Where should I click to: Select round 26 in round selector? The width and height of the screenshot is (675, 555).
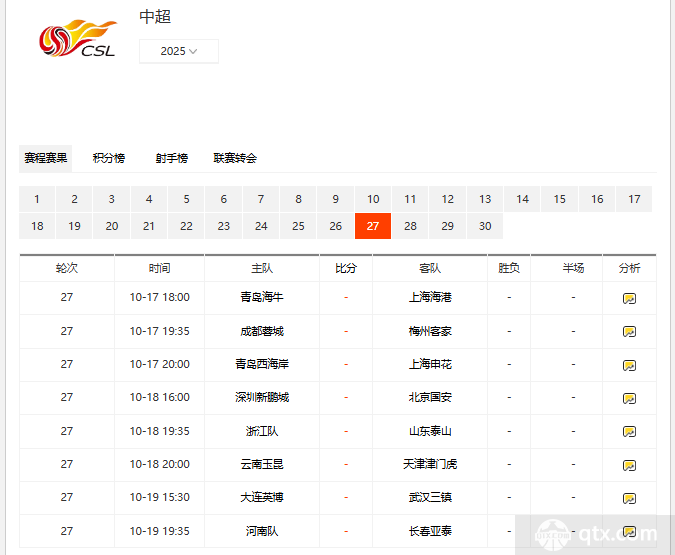336,226
